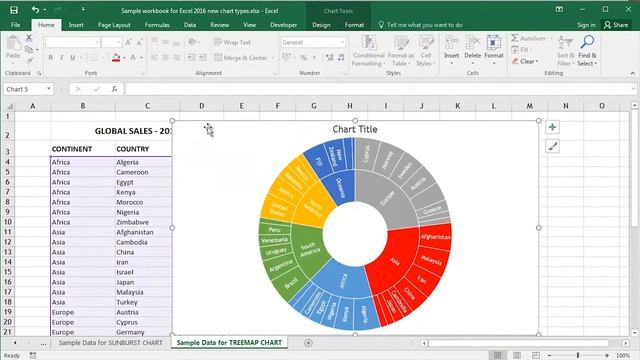Toggle Underline formatting

coord(73,58)
